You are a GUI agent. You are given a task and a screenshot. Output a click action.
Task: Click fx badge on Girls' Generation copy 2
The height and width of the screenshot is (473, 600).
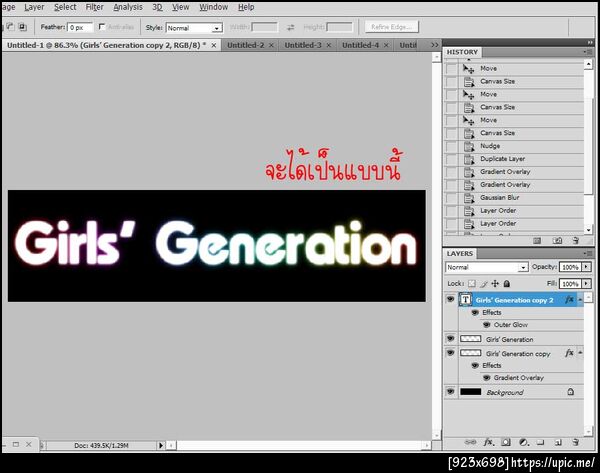coord(570,300)
